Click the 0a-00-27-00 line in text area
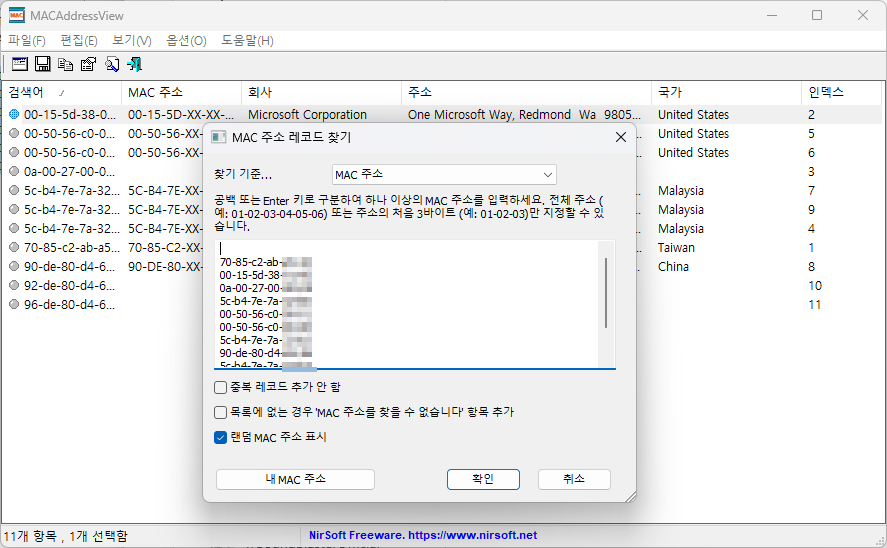 pyautogui.click(x=266, y=288)
